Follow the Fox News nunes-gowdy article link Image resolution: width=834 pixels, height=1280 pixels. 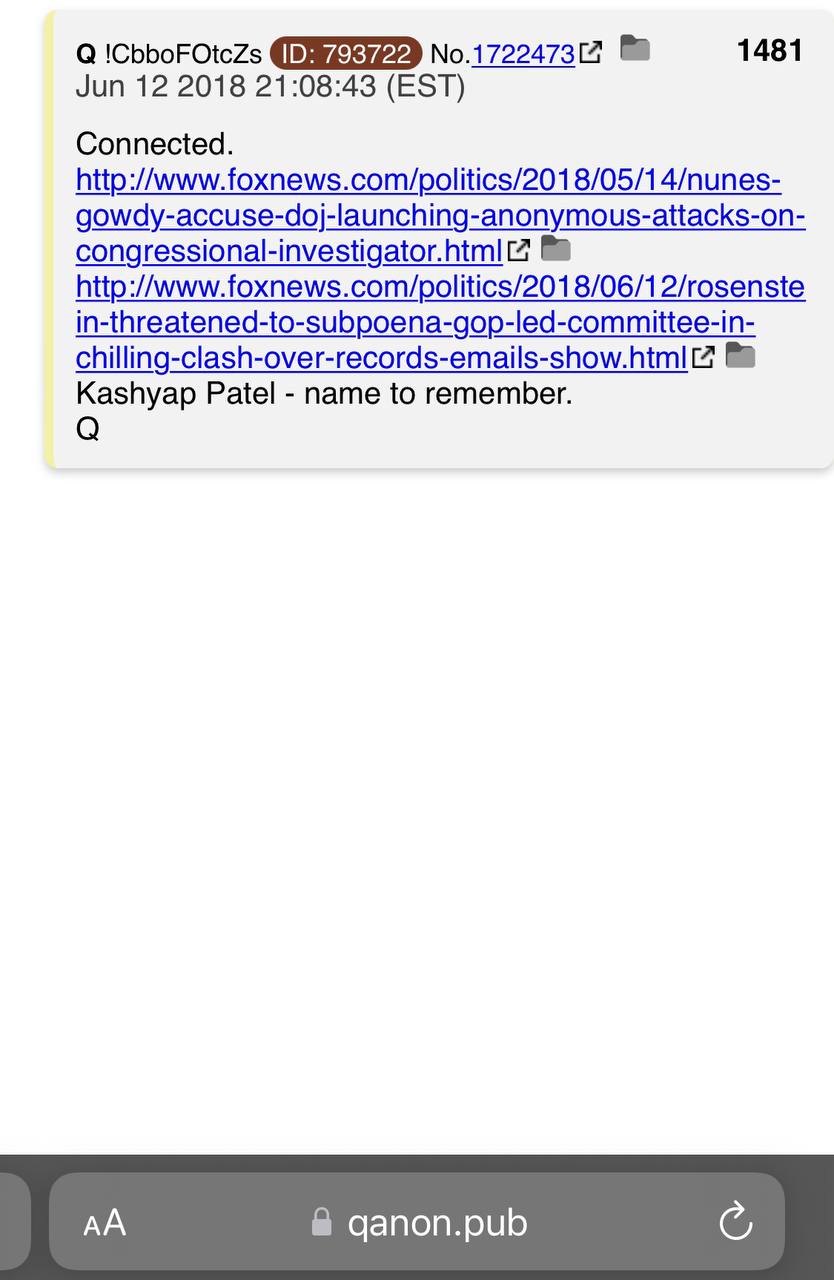(x=440, y=215)
